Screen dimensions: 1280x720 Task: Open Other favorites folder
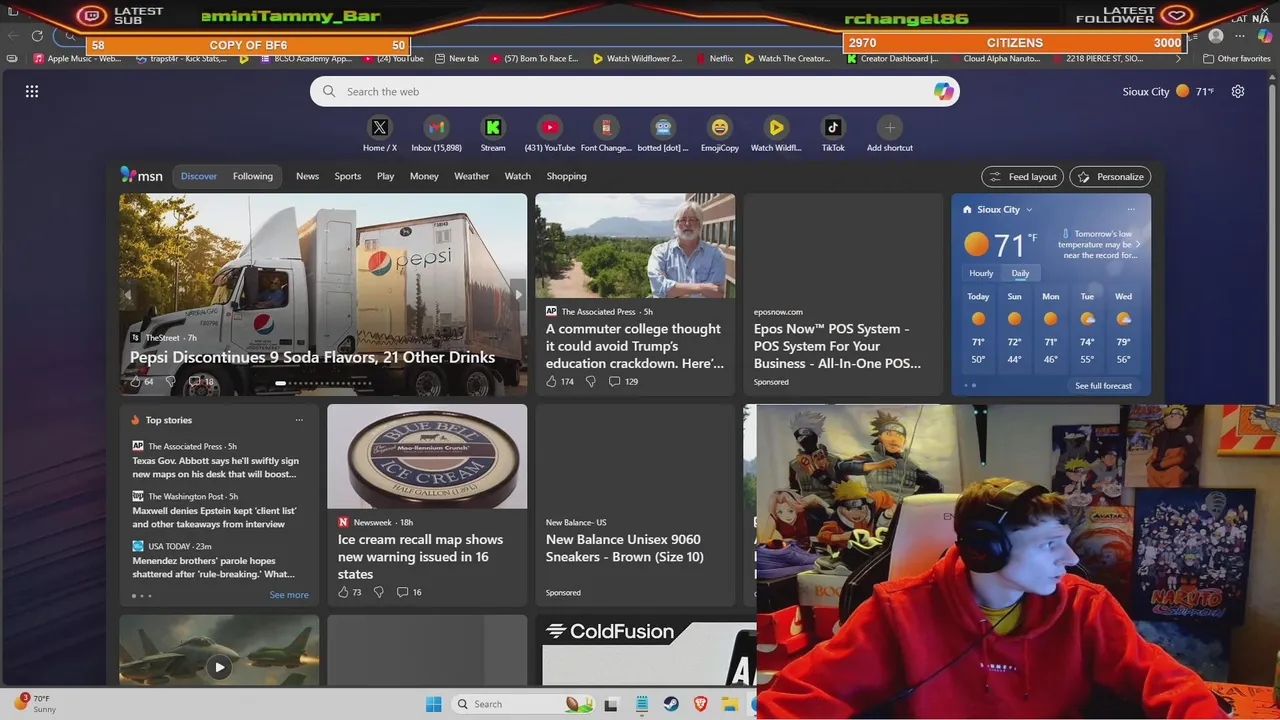[1237, 58]
